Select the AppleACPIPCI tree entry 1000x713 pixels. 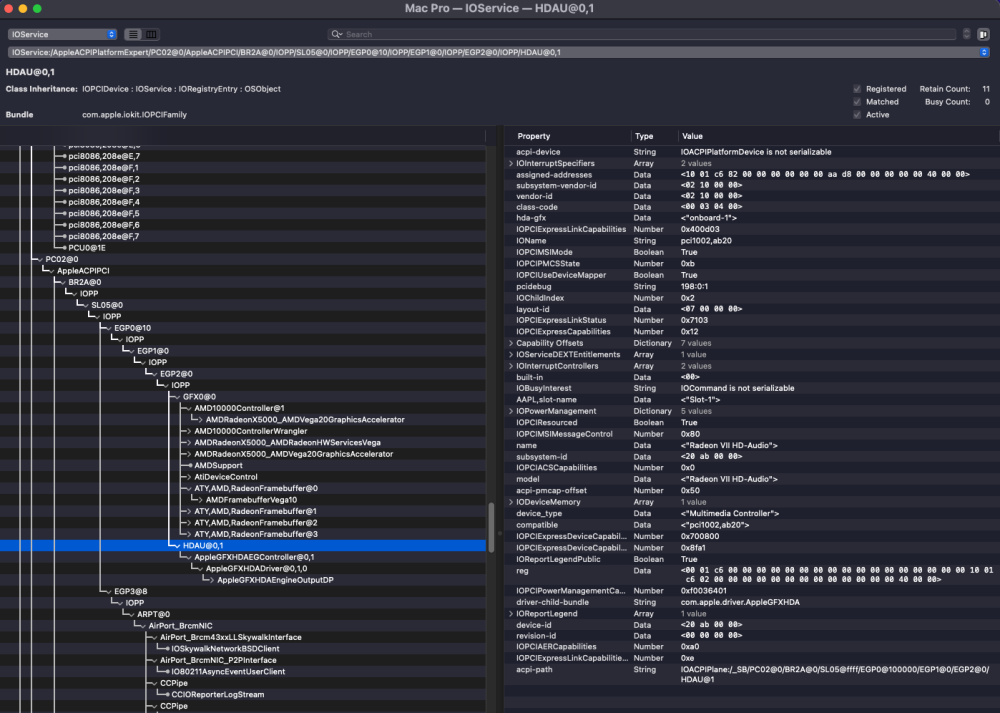click(x=83, y=271)
